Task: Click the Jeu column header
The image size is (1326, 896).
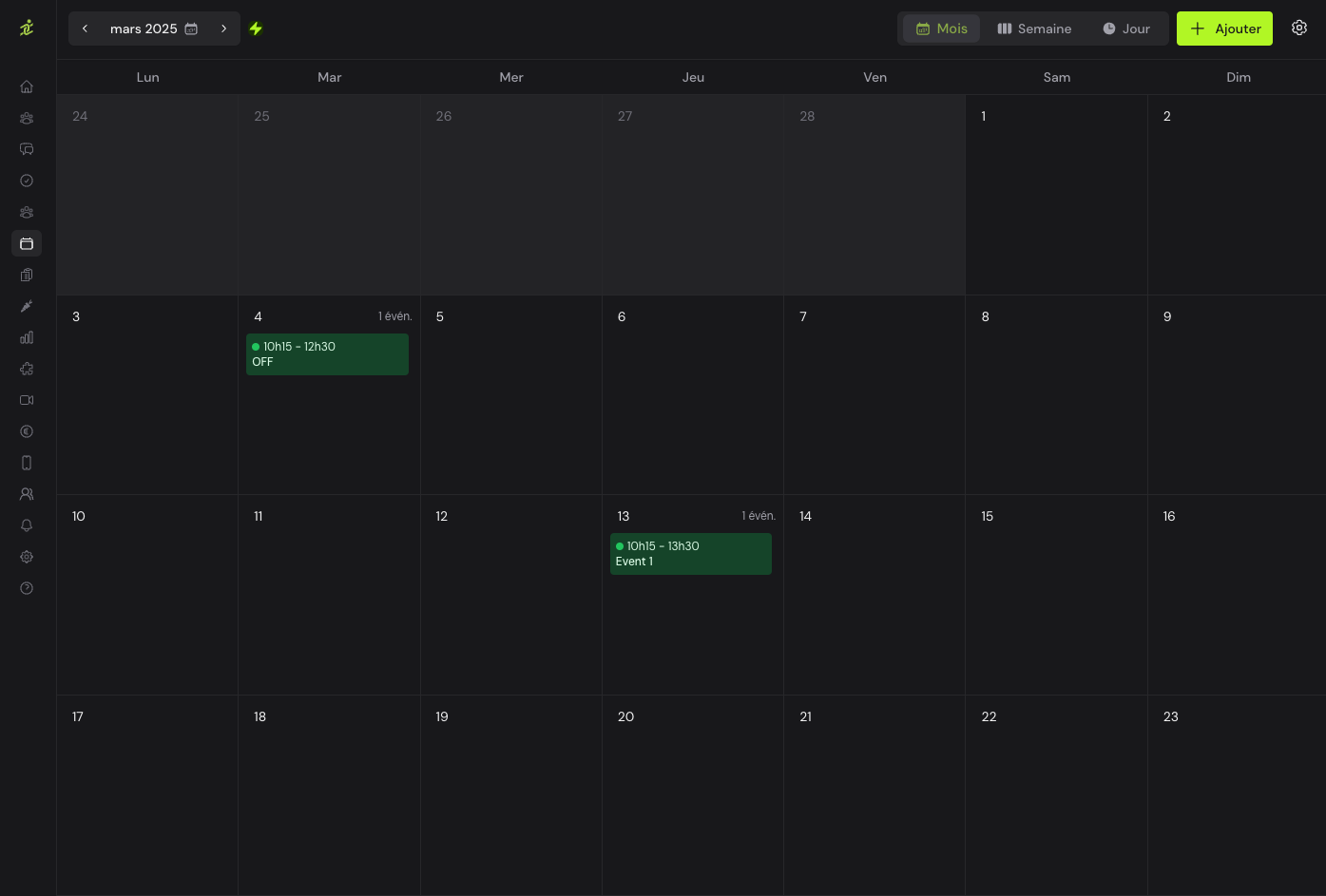Action: click(x=693, y=77)
